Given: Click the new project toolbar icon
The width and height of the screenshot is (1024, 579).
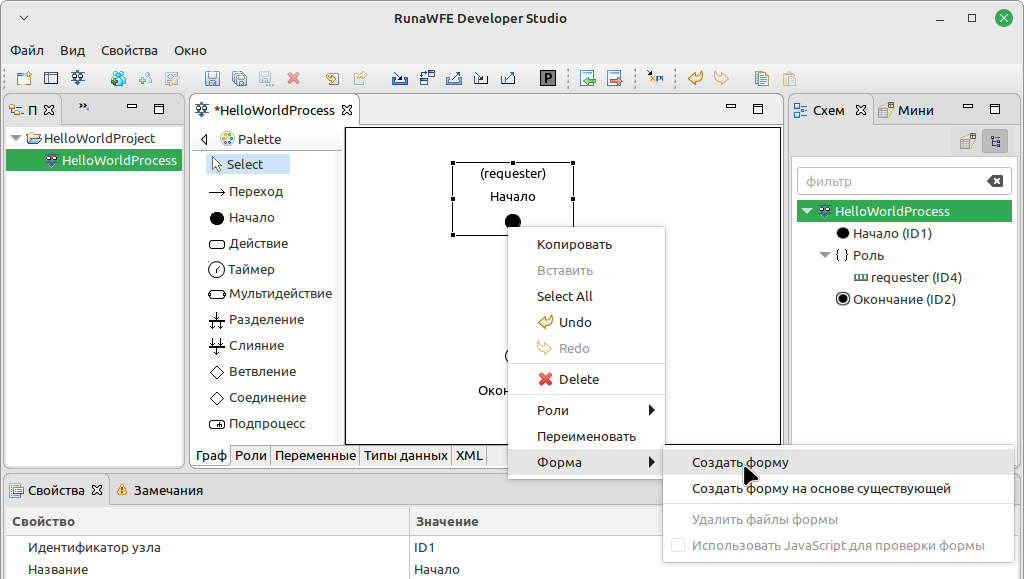Looking at the screenshot, I should 24,78.
